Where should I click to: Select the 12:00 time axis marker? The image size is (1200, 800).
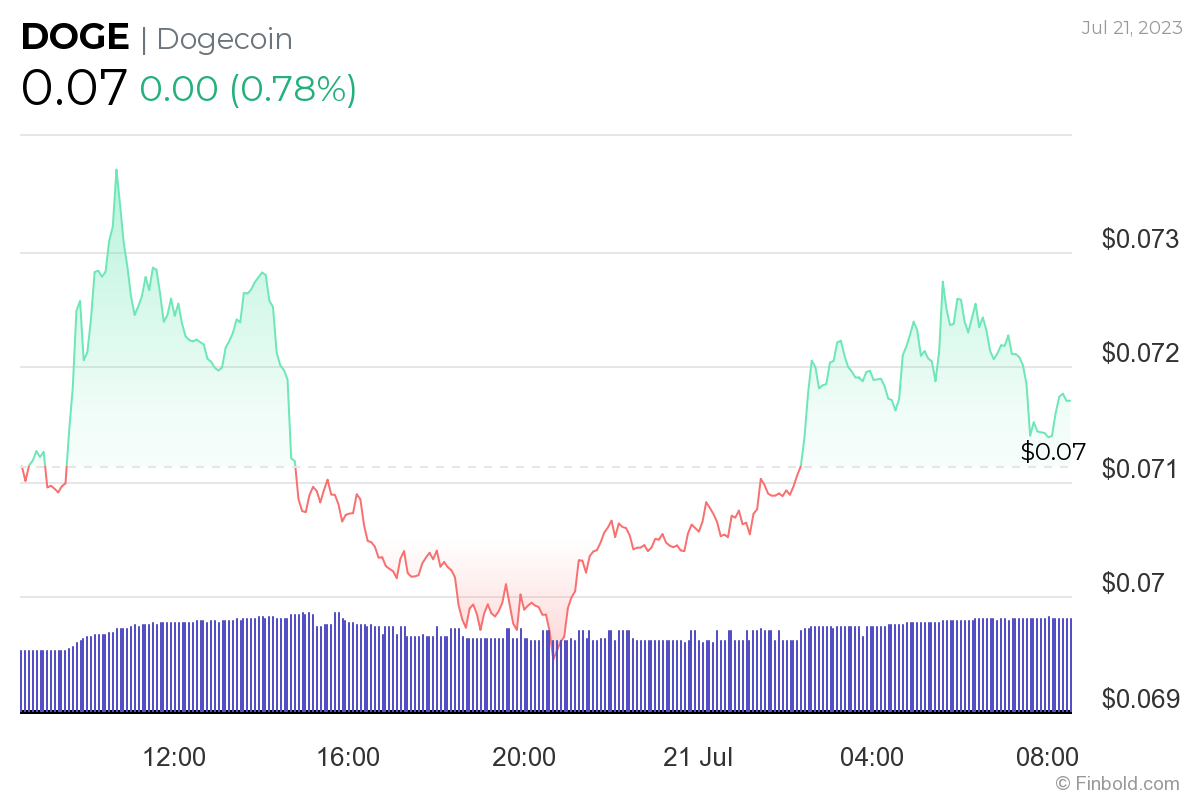(x=175, y=757)
